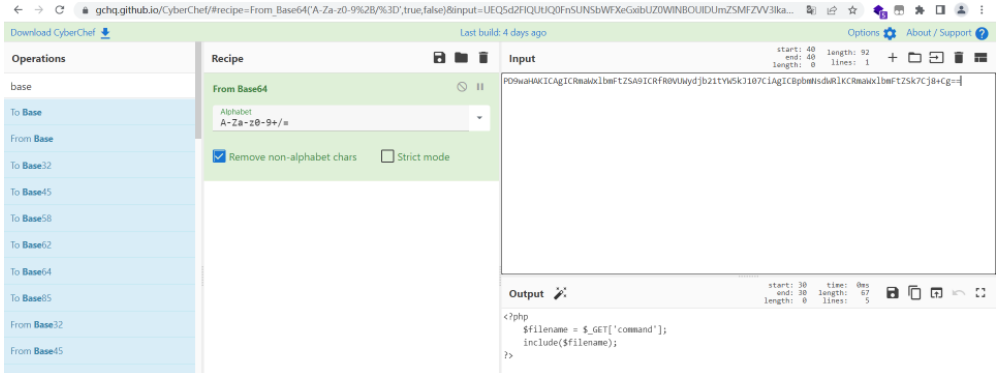
Task: Select the To Base62 operation
Action: [x=99, y=245]
